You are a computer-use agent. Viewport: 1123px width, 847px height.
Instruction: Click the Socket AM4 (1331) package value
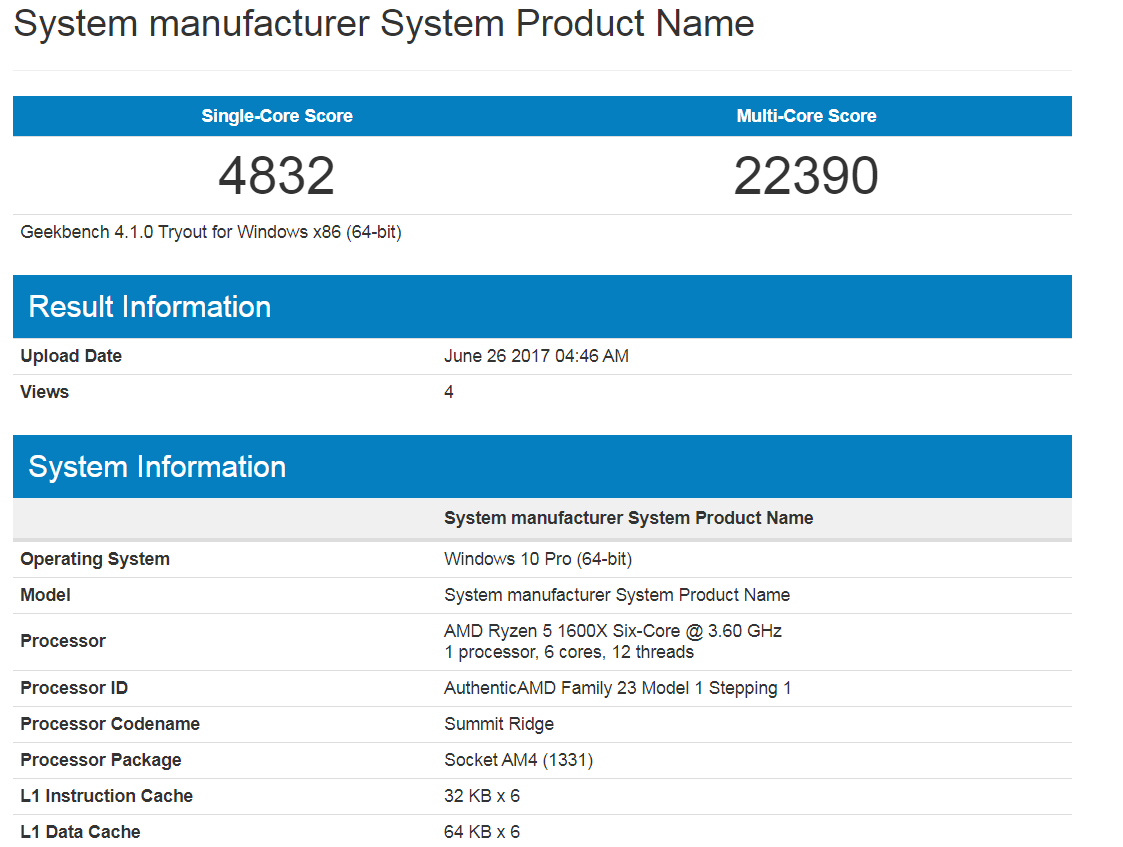coord(519,760)
